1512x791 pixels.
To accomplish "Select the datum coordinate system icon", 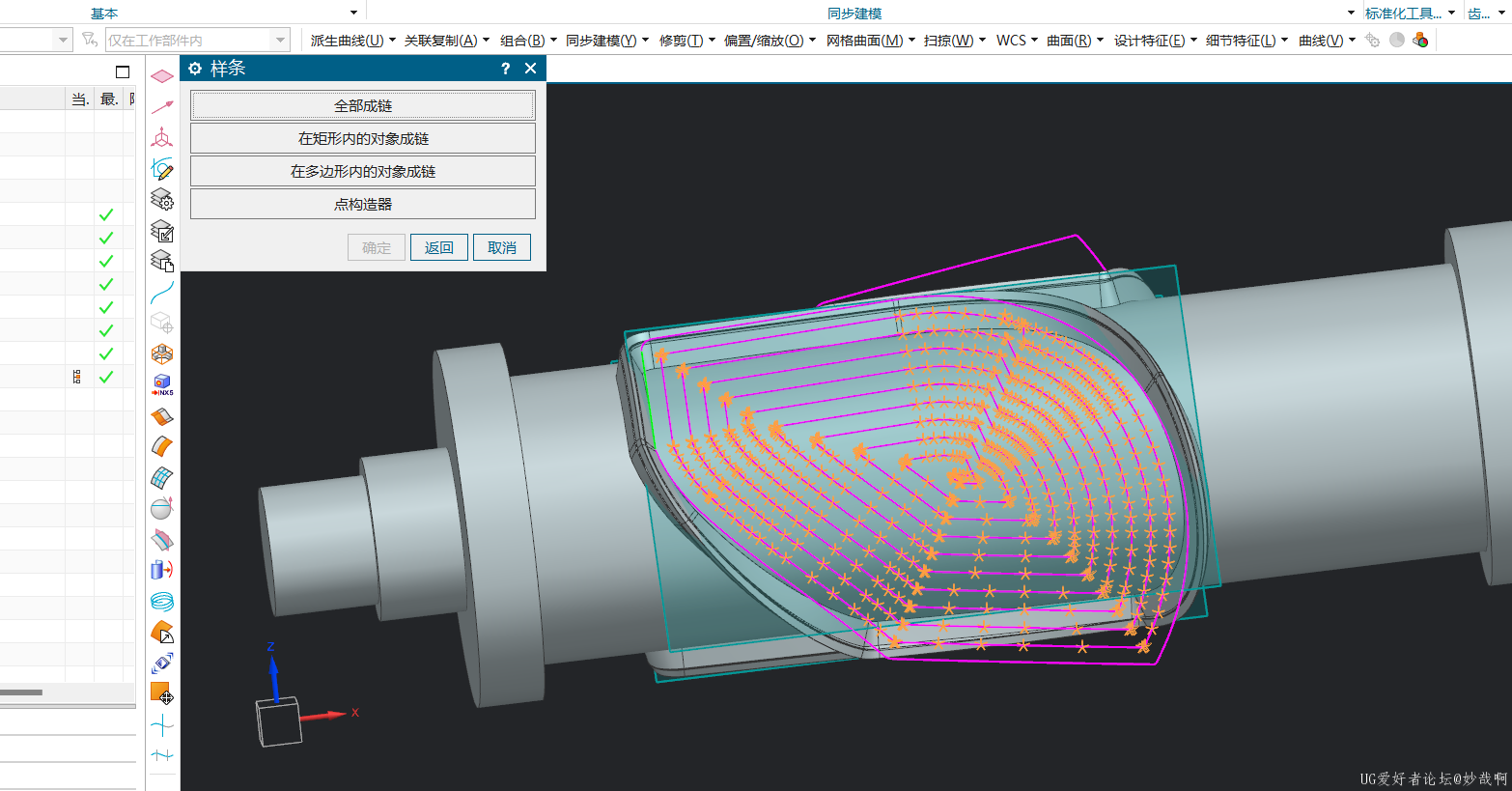I will (162, 137).
